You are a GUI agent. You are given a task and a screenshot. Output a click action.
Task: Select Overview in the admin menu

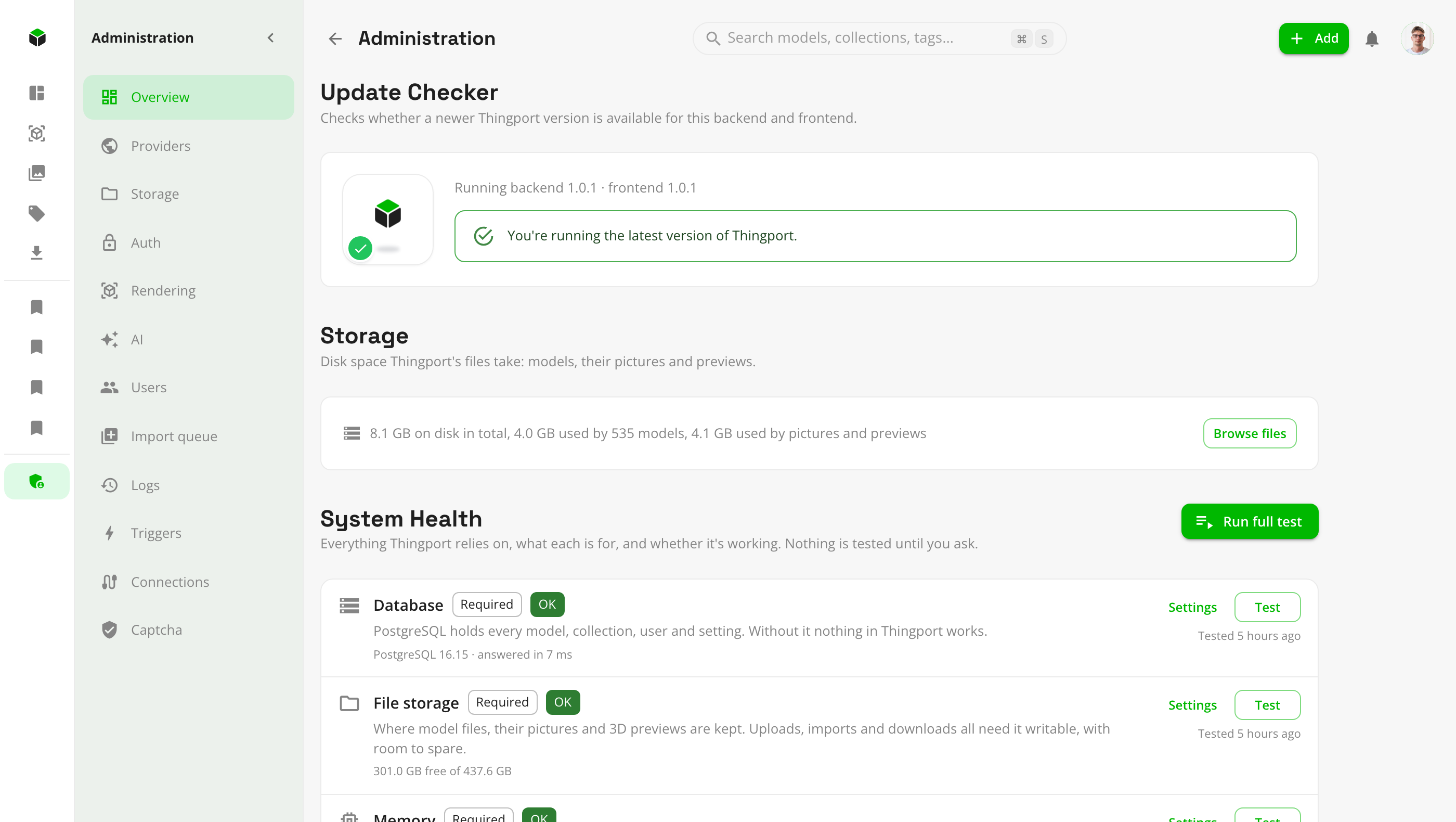[189, 97]
